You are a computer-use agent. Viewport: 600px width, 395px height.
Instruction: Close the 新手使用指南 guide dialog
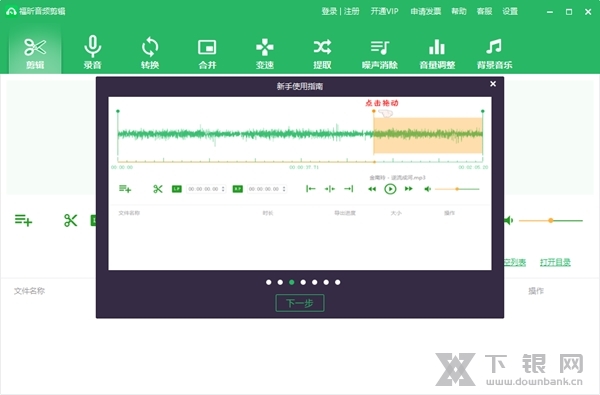click(x=493, y=84)
